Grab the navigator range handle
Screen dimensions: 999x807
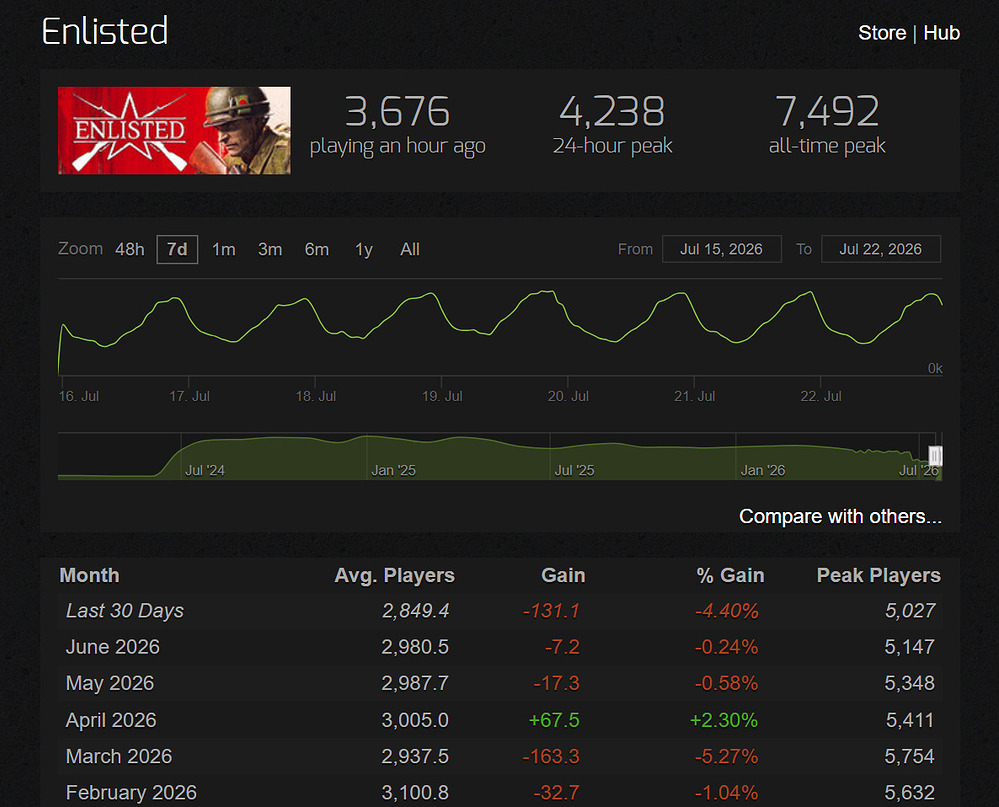[x=935, y=456]
